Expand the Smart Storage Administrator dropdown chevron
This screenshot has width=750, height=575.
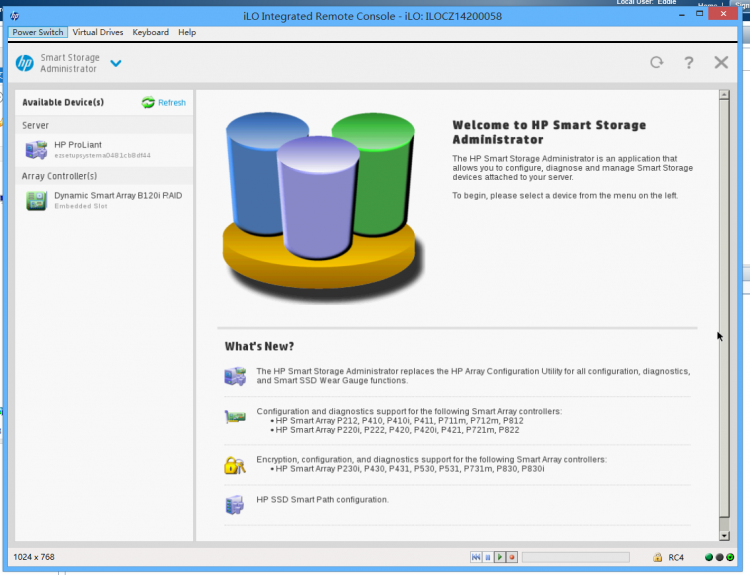pos(116,63)
